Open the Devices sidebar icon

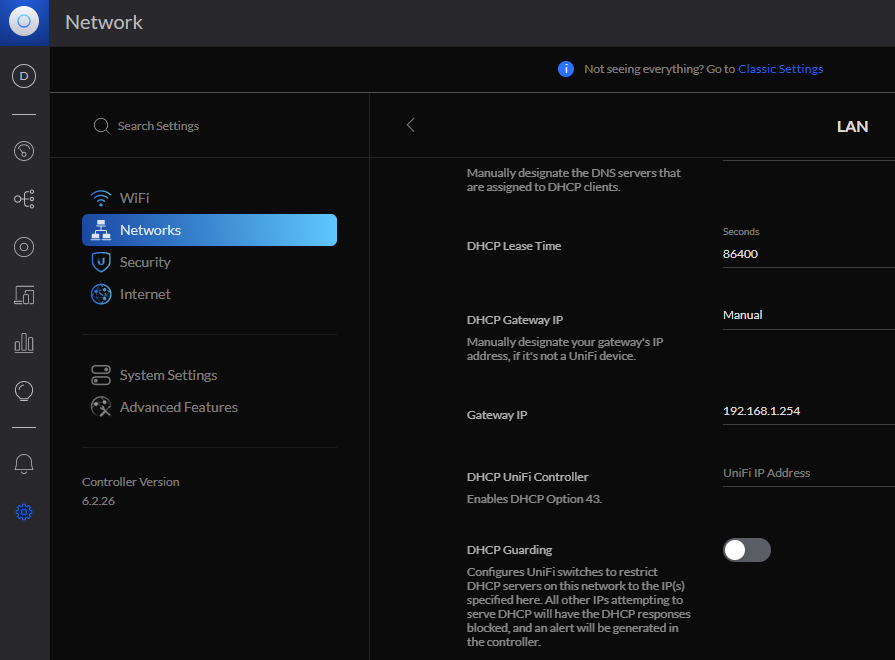(x=24, y=247)
